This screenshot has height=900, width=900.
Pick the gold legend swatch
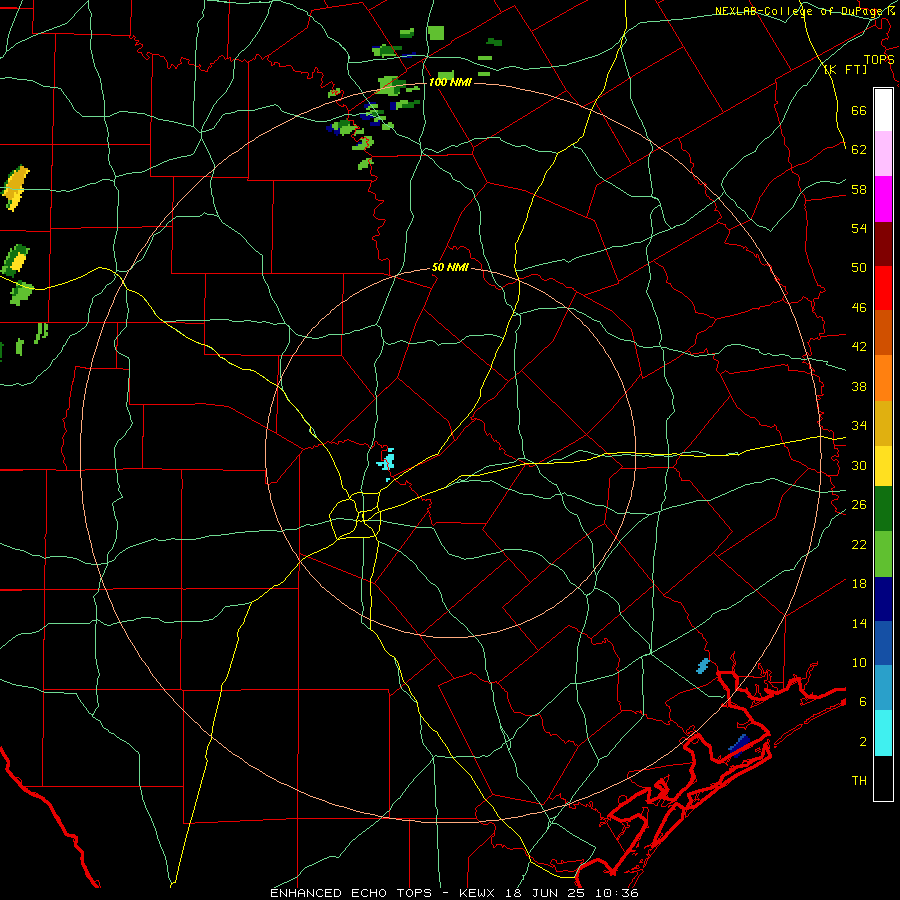(x=883, y=423)
